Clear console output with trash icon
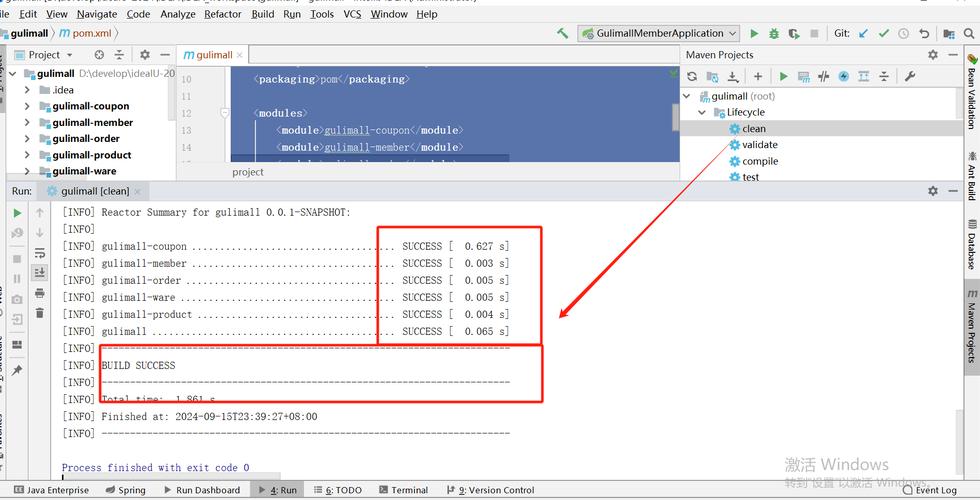 [40, 312]
